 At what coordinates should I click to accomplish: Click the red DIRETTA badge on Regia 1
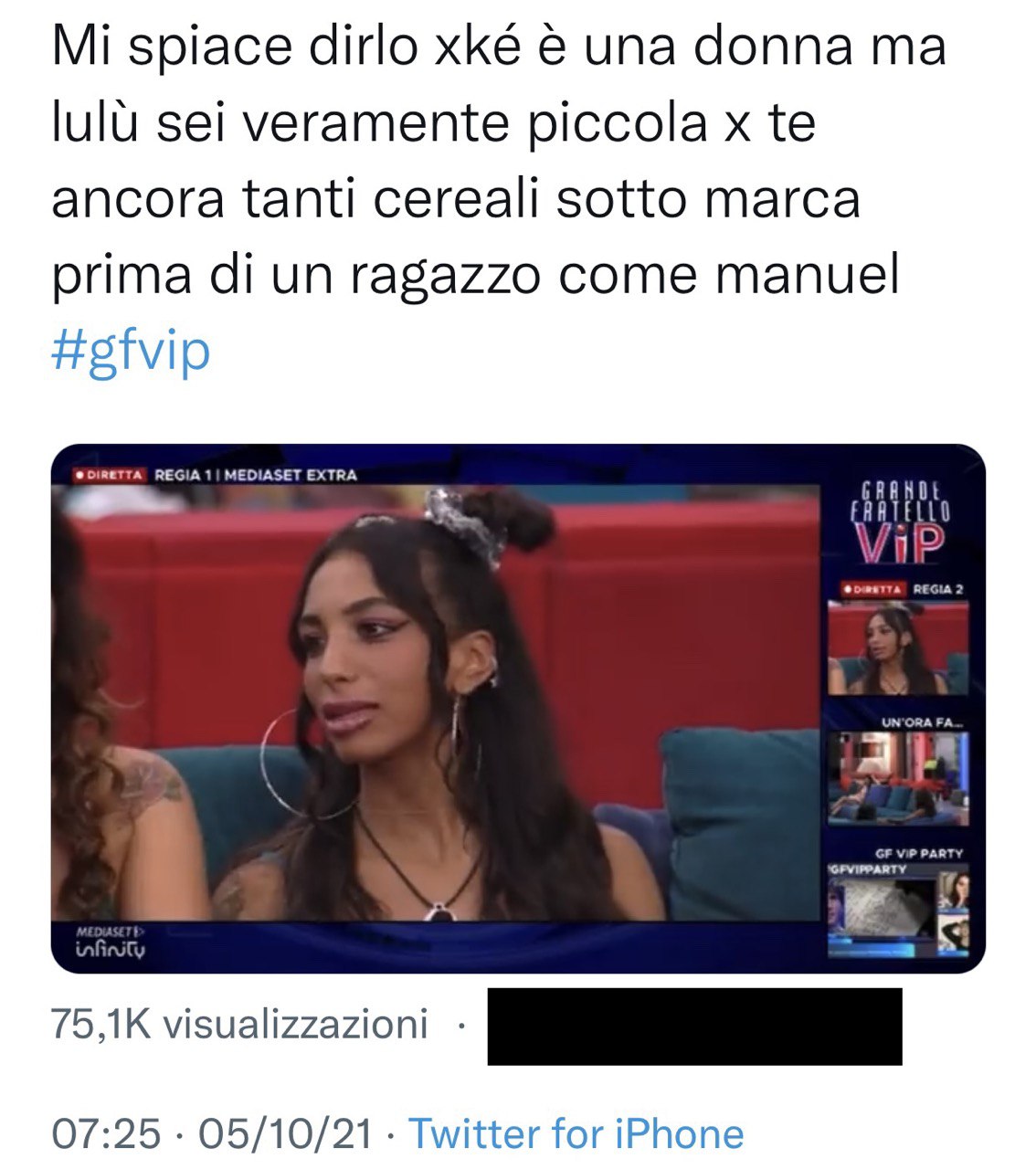click(x=110, y=475)
